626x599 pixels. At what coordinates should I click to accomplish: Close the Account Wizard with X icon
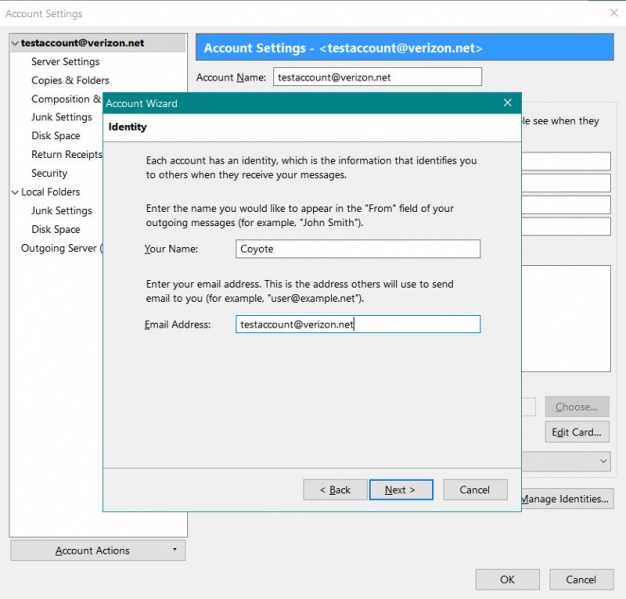[507, 103]
